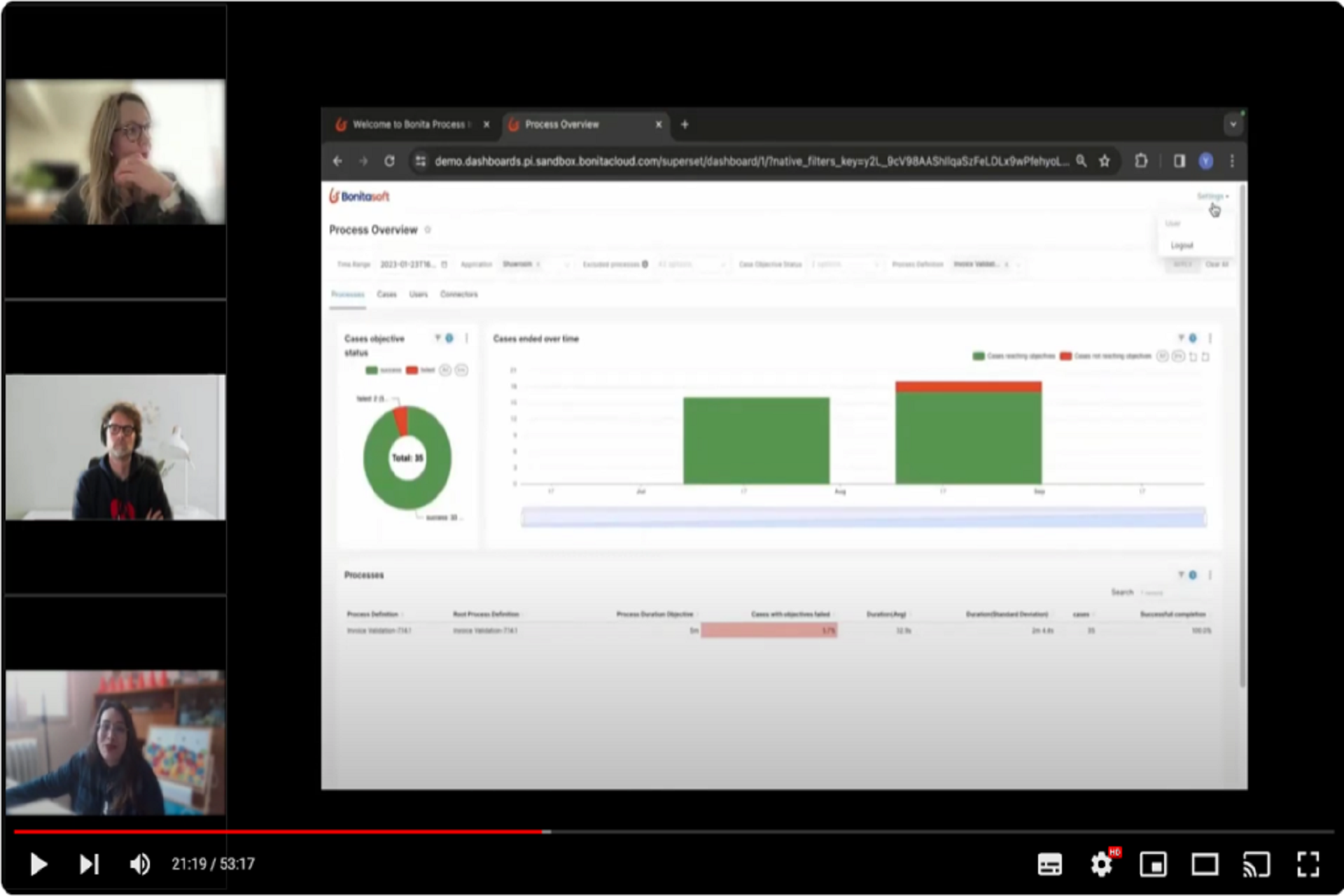
Task: Toggle subtitles/closed captions
Action: point(1049,864)
